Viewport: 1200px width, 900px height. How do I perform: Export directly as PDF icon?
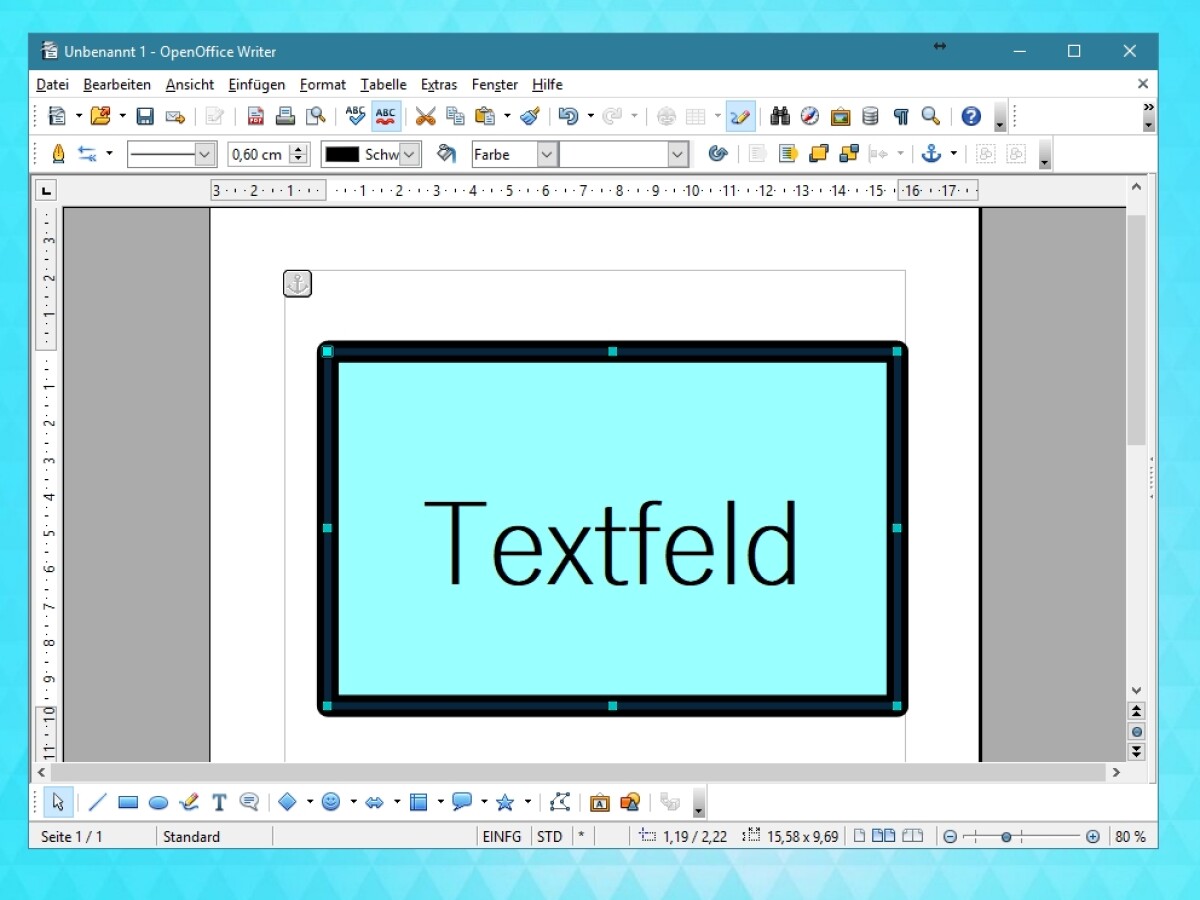[x=256, y=116]
